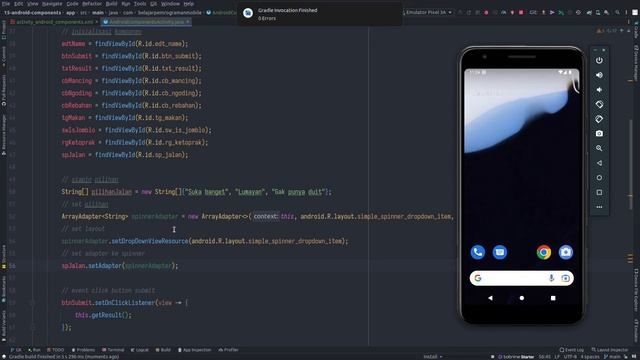Open the Emulator Pixel 3A device dropdown

[x=428, y=13]
